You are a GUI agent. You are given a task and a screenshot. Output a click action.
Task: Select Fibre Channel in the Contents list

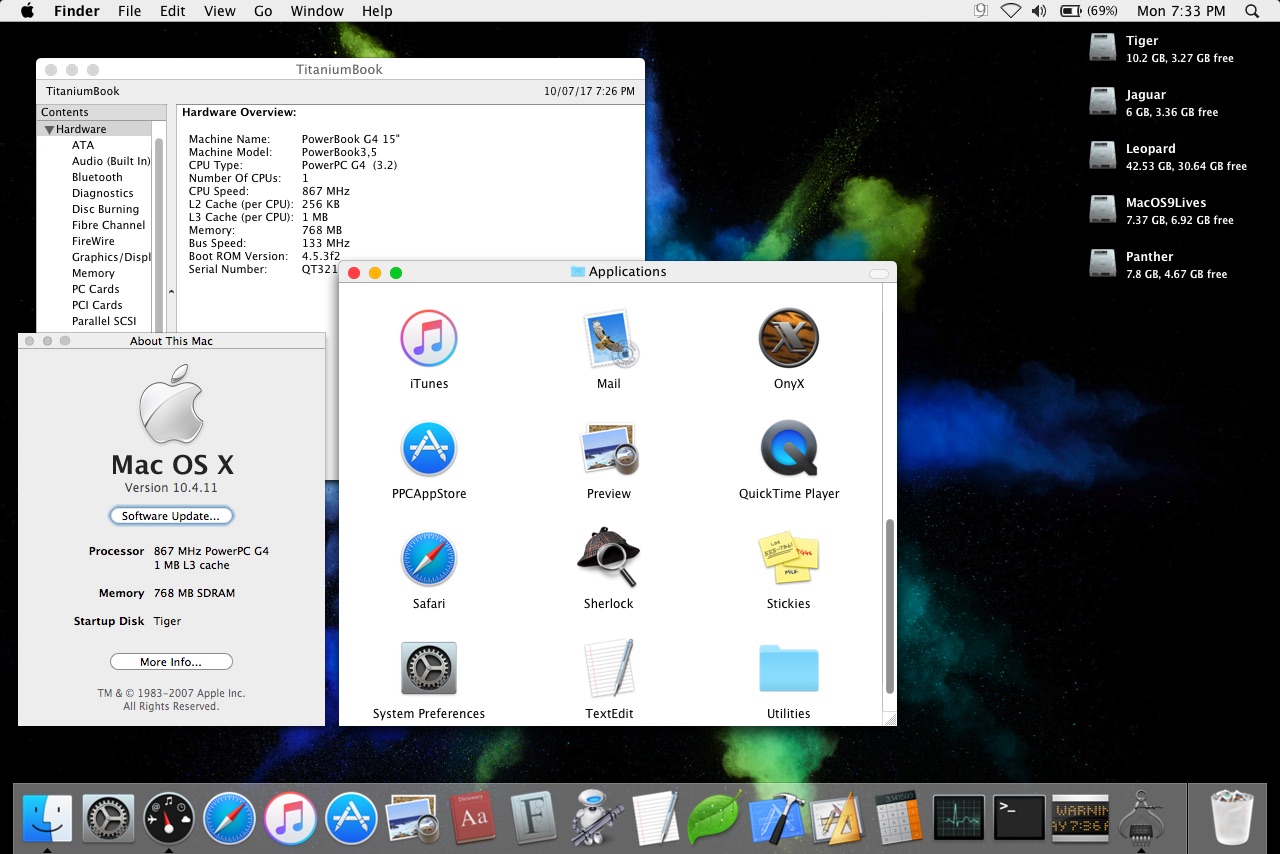108,226
